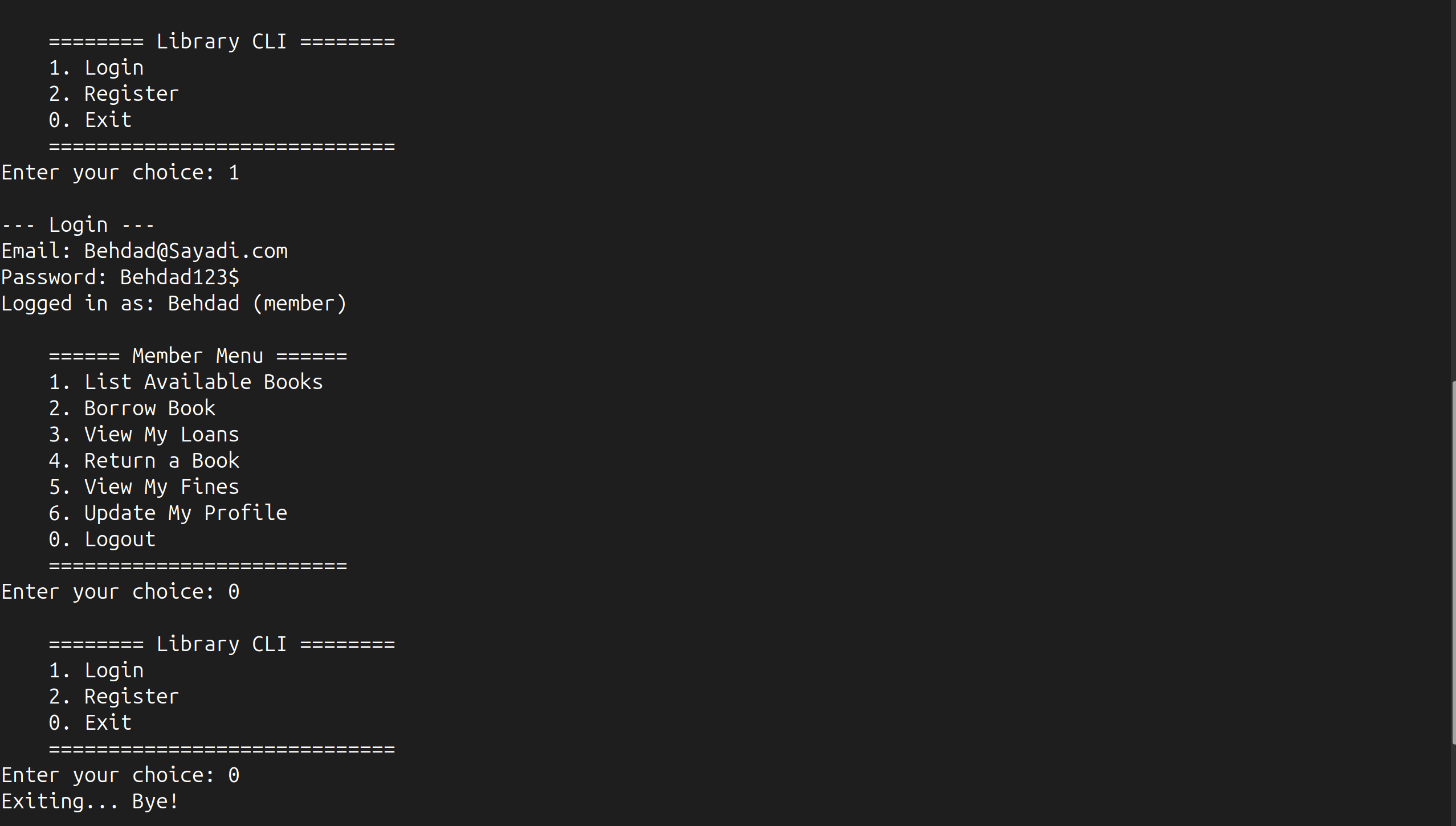This screenshot has height=826, width=1456.
Task: Choose the Return a Book option
Action: (x=161, y=461)
